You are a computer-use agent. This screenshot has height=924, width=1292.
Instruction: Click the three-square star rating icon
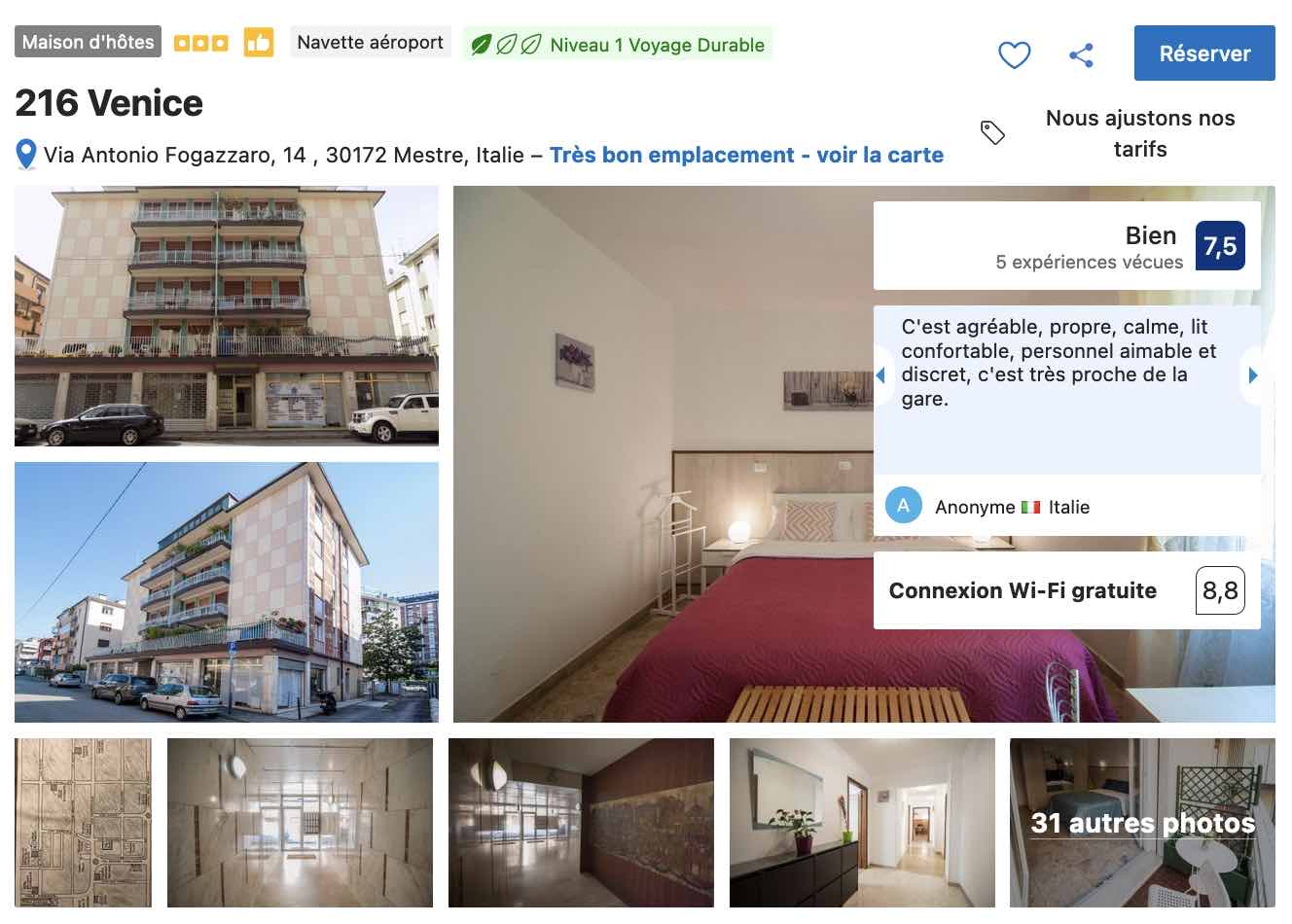click(201, 43)
